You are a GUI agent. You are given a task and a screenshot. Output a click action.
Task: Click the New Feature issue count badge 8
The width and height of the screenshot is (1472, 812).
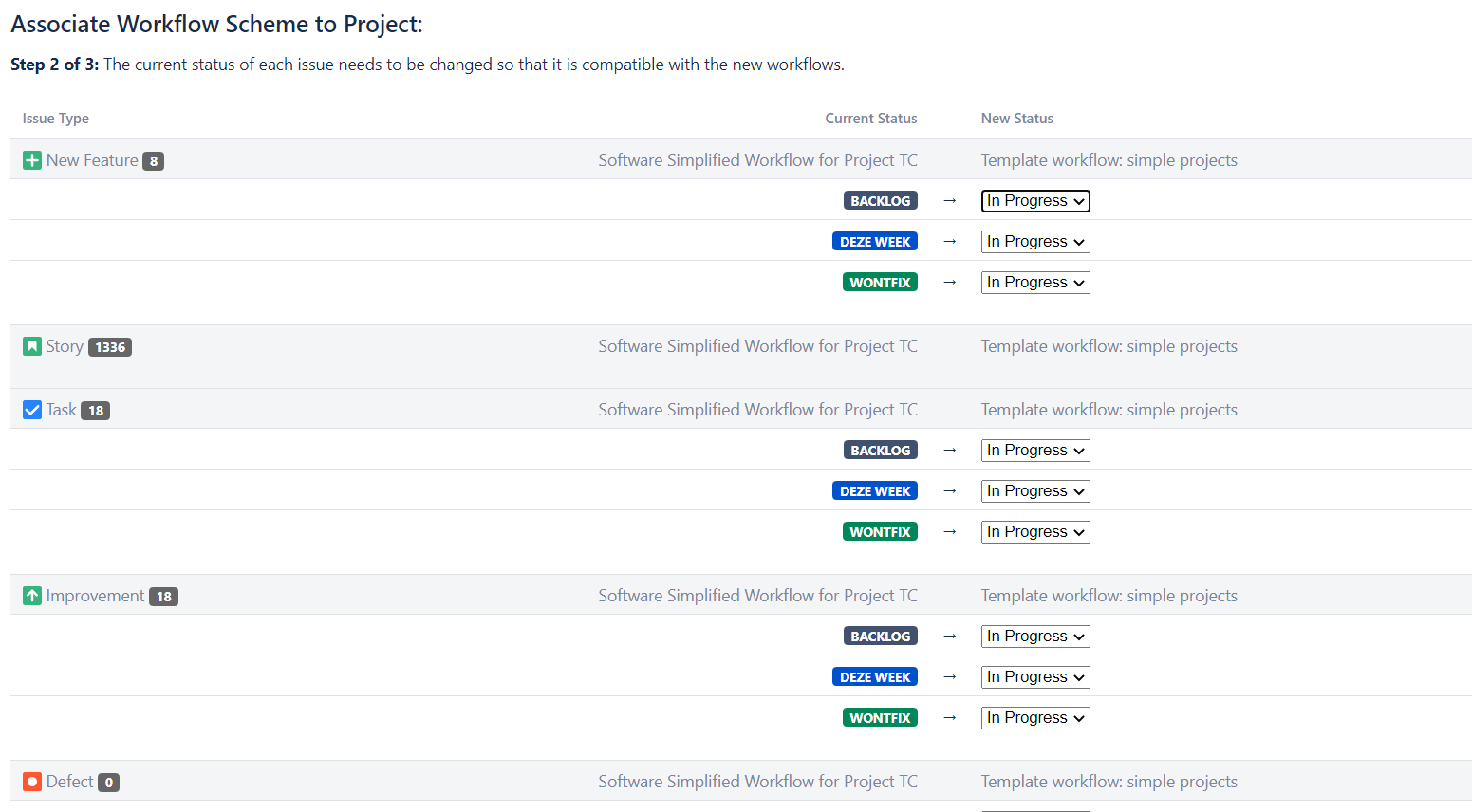coord(154,161)
